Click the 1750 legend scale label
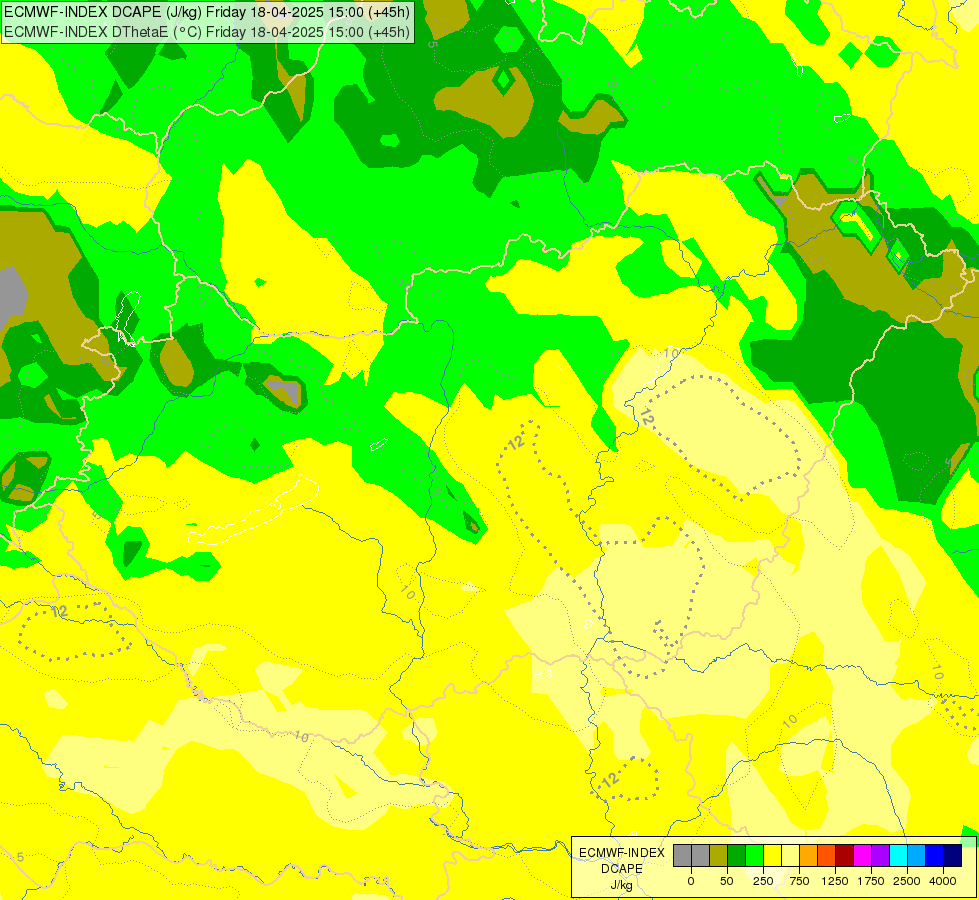 pyautogui.click(x=871, y=881)
